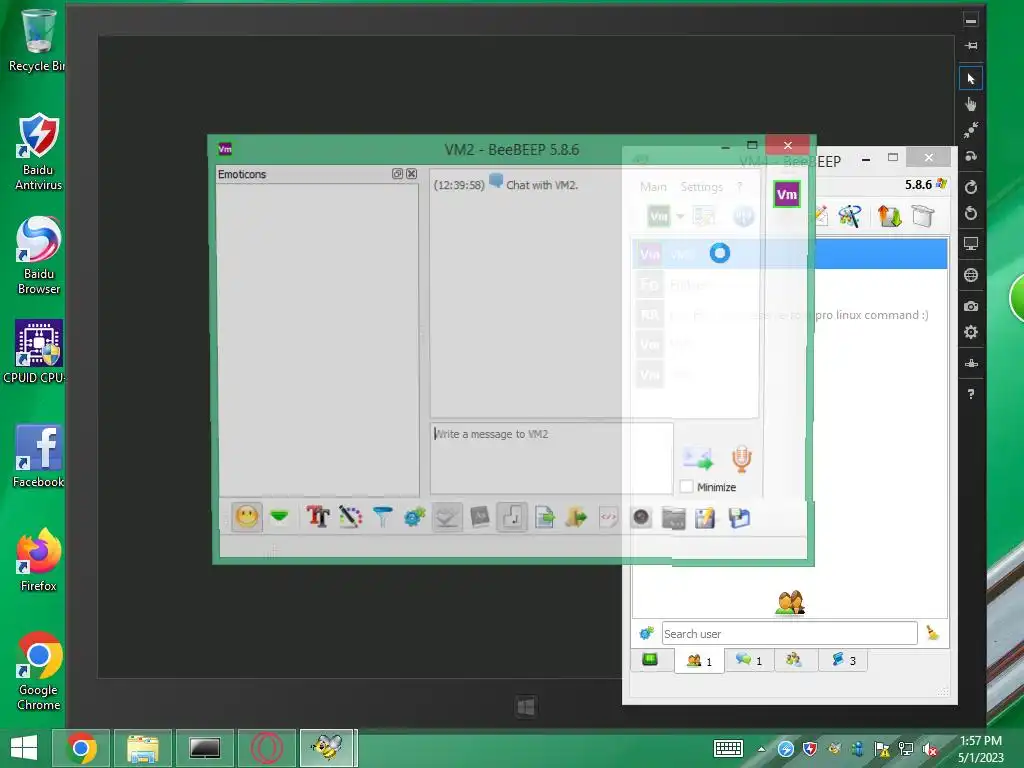Tick the Minimize checkbox

[x=686, y=487]
